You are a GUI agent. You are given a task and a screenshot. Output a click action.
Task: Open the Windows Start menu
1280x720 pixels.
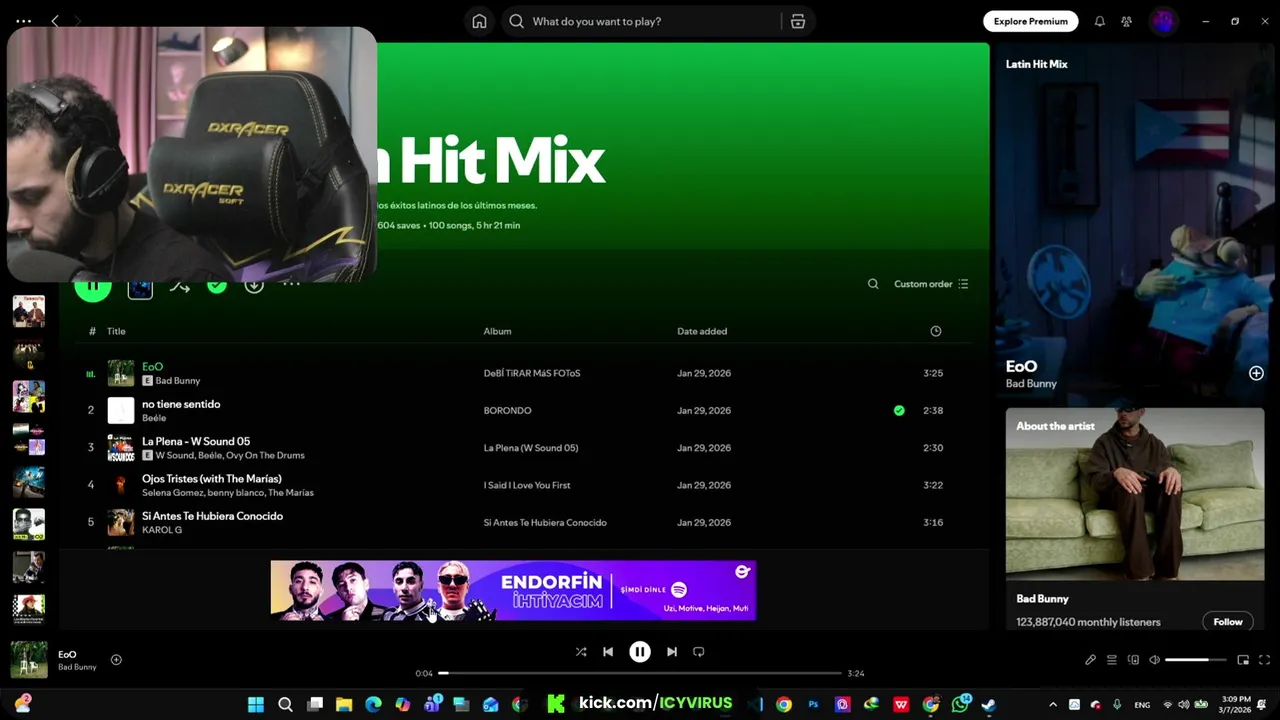pos(256,704)
